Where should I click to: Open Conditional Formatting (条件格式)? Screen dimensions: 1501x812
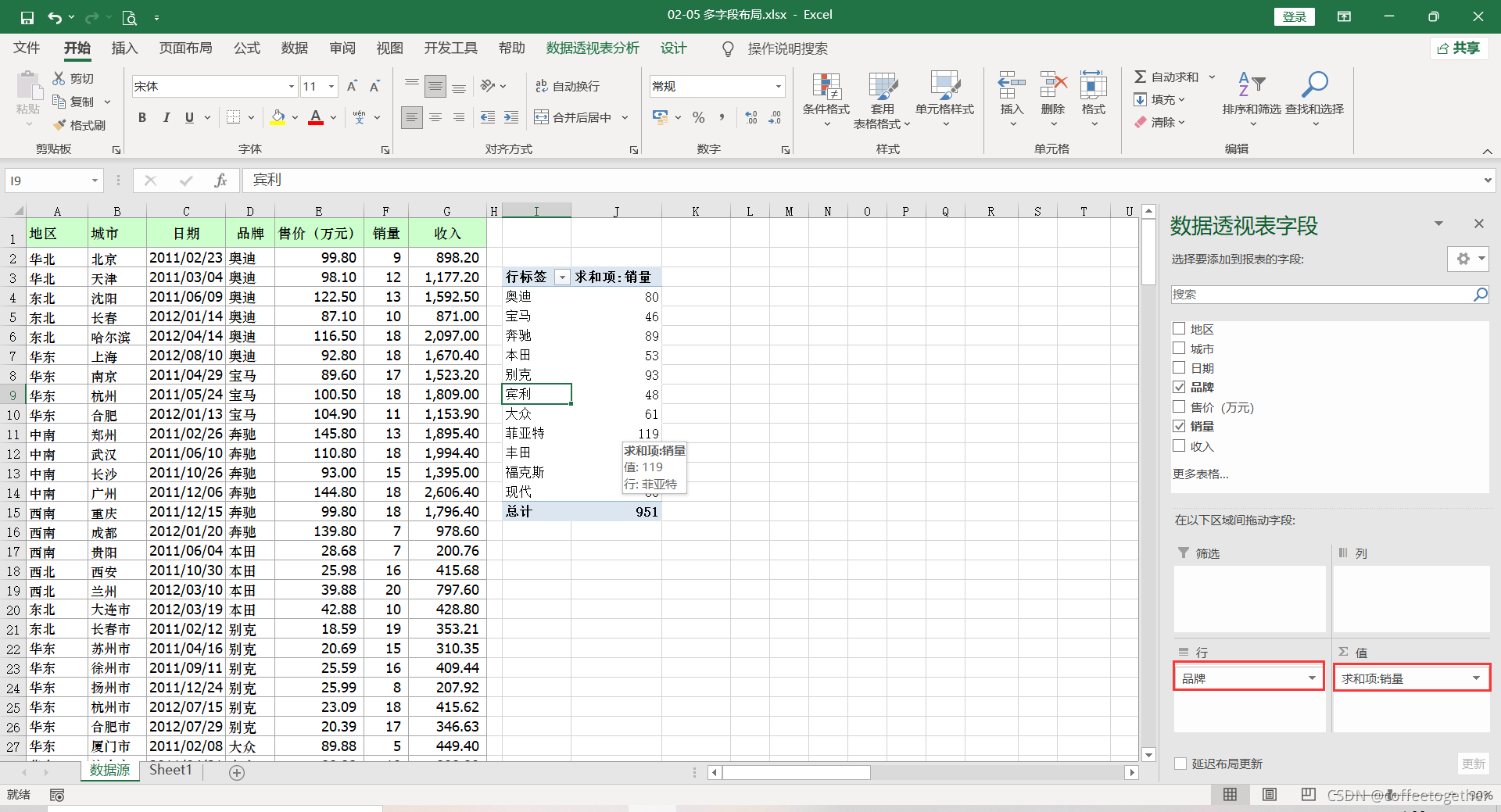[x=826, y=100]
